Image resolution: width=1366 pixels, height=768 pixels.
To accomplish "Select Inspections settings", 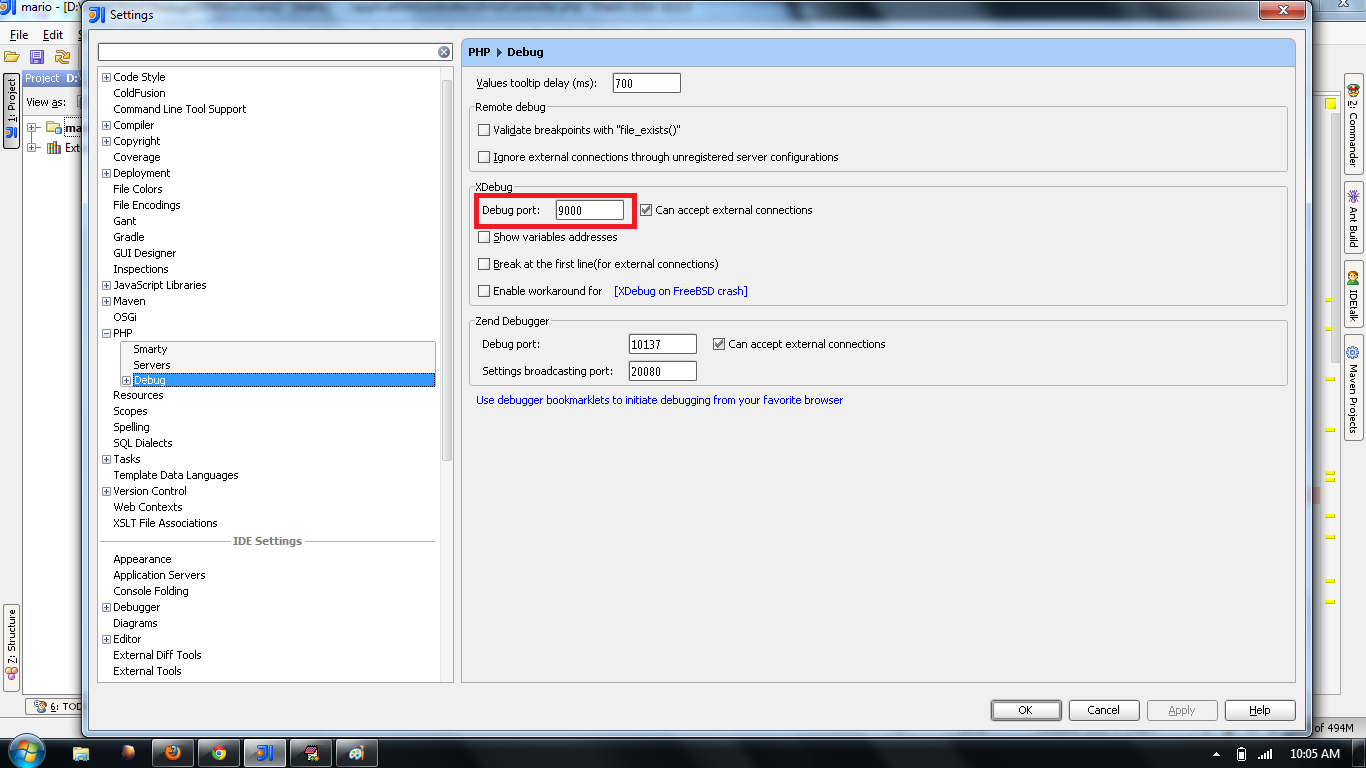I will (x=141, y=269).
